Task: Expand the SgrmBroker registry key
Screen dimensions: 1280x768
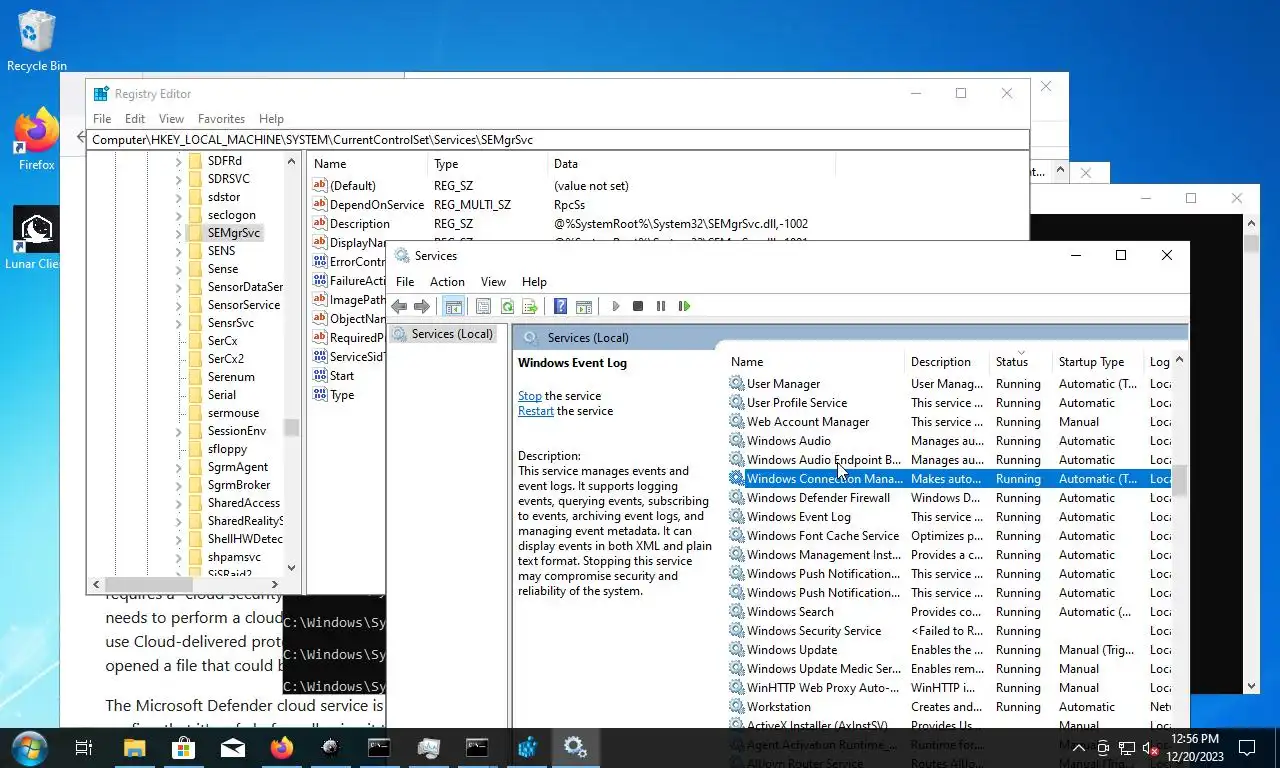Action: (179, 485)
